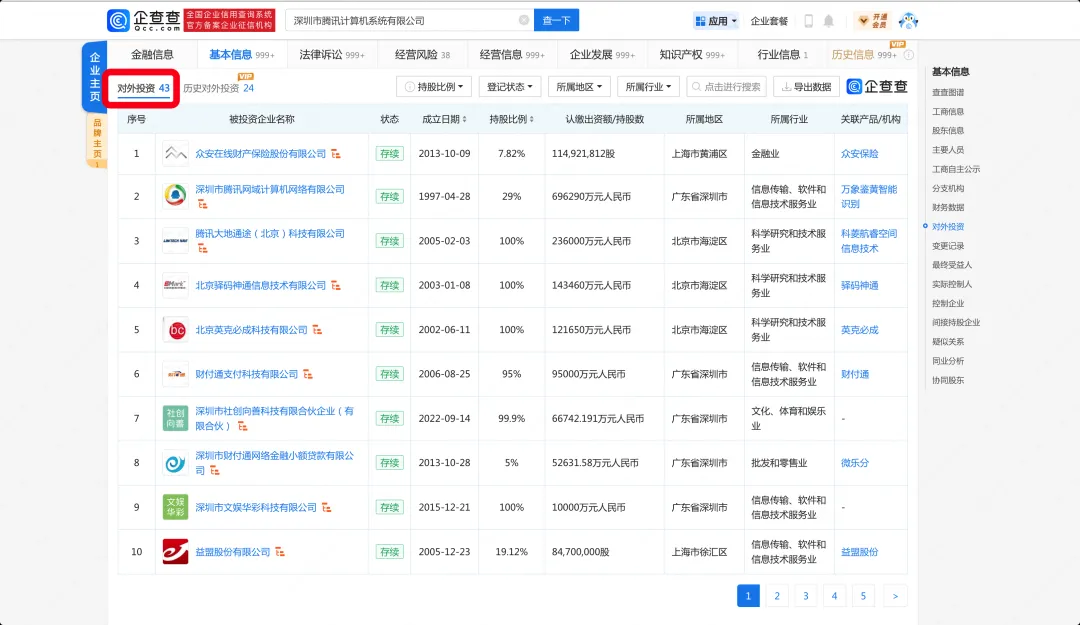The image size is (1080, 625).
Task: Click the 点击进行搜索 filter search box
Action: click(727, 87)
